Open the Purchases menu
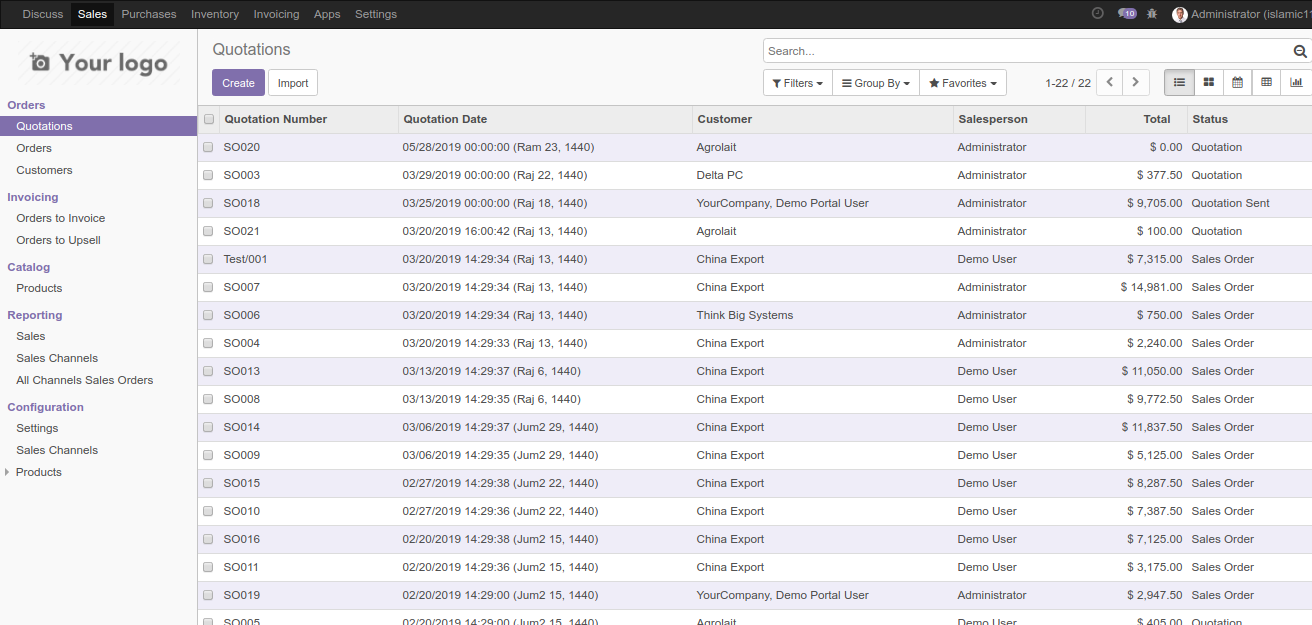Image resolution: width=1312 pixels, height=625 pixels. coord(149,14)
